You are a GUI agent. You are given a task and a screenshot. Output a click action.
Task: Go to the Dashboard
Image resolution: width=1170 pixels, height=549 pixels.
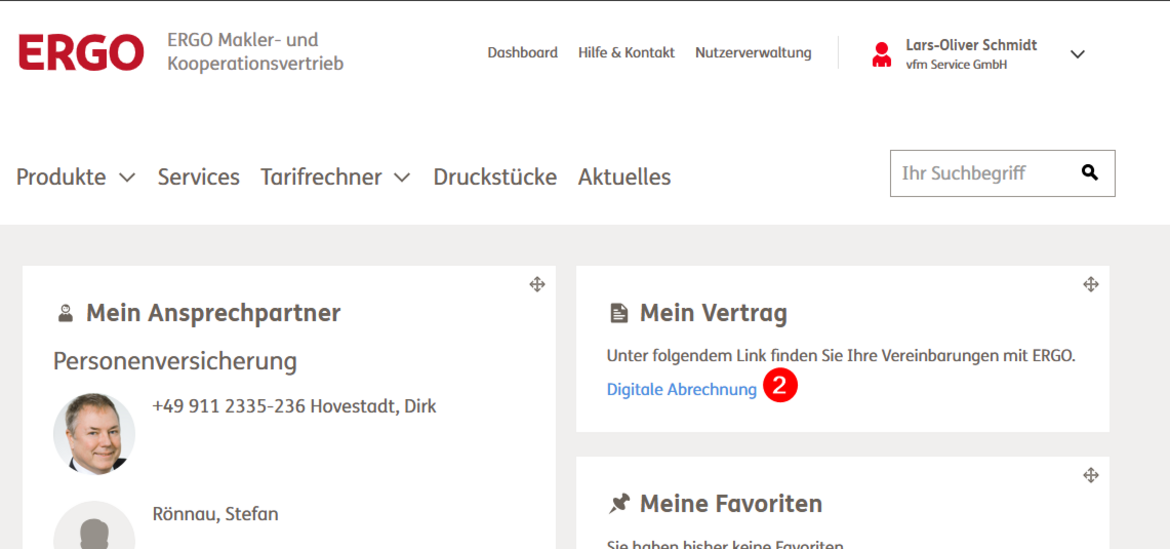522,53
